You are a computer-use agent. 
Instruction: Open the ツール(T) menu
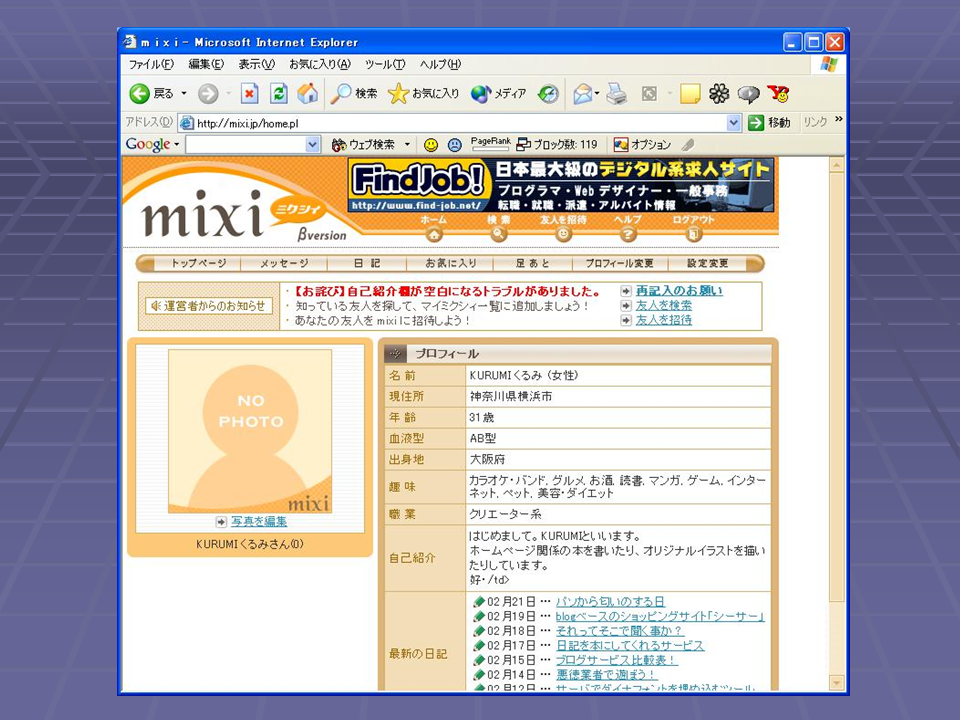tap(385, 64)
